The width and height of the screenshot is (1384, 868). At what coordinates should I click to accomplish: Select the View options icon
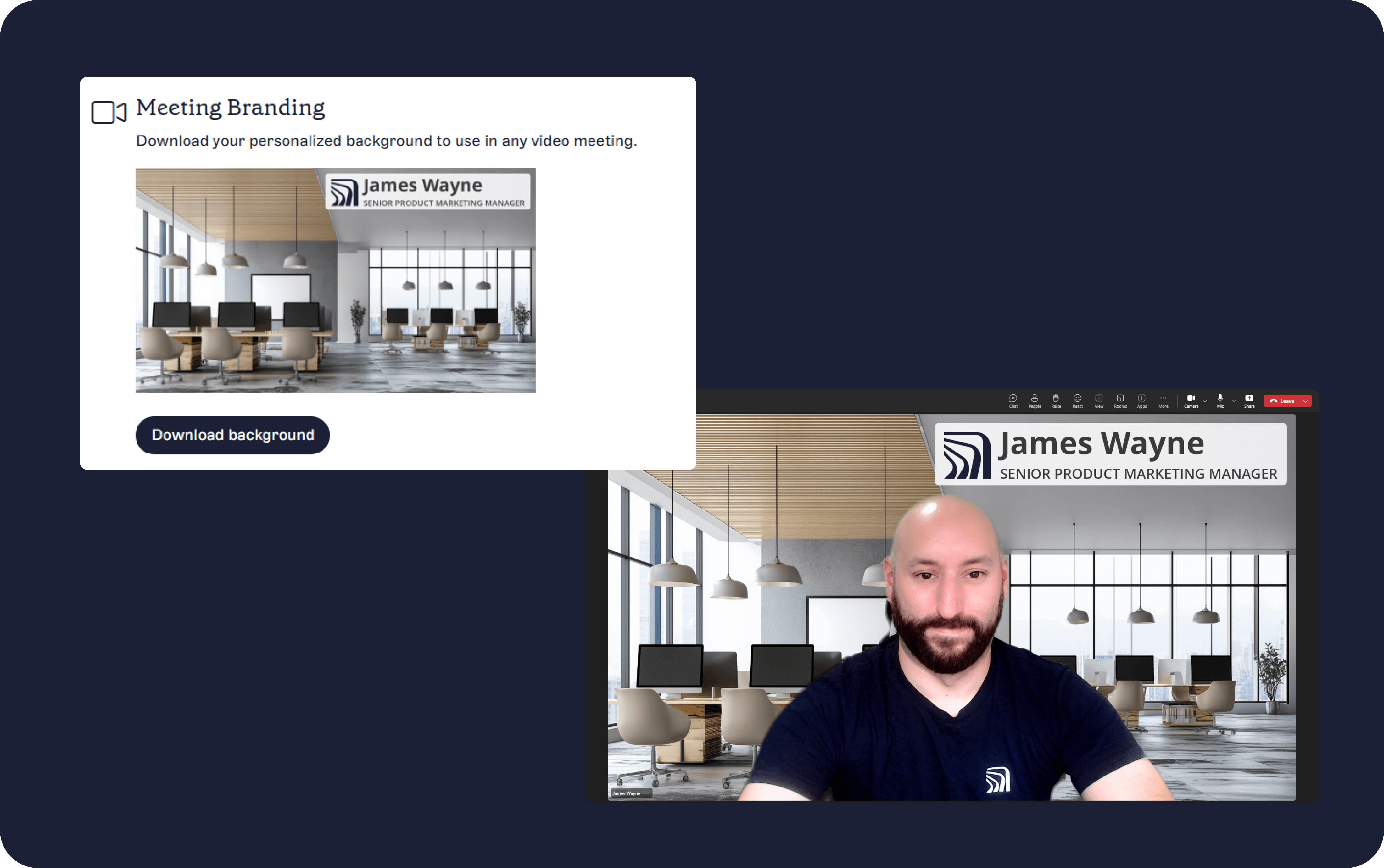[1099, 399]
